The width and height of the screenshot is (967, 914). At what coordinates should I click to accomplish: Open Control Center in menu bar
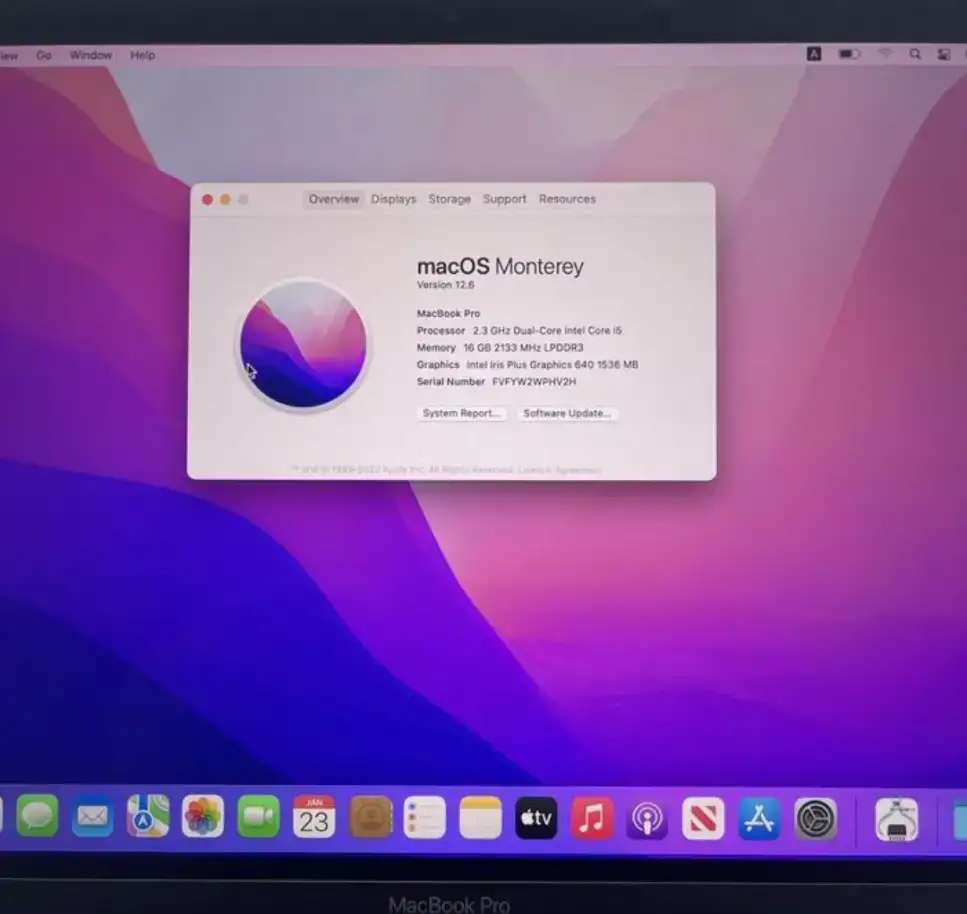click(944, 54)
